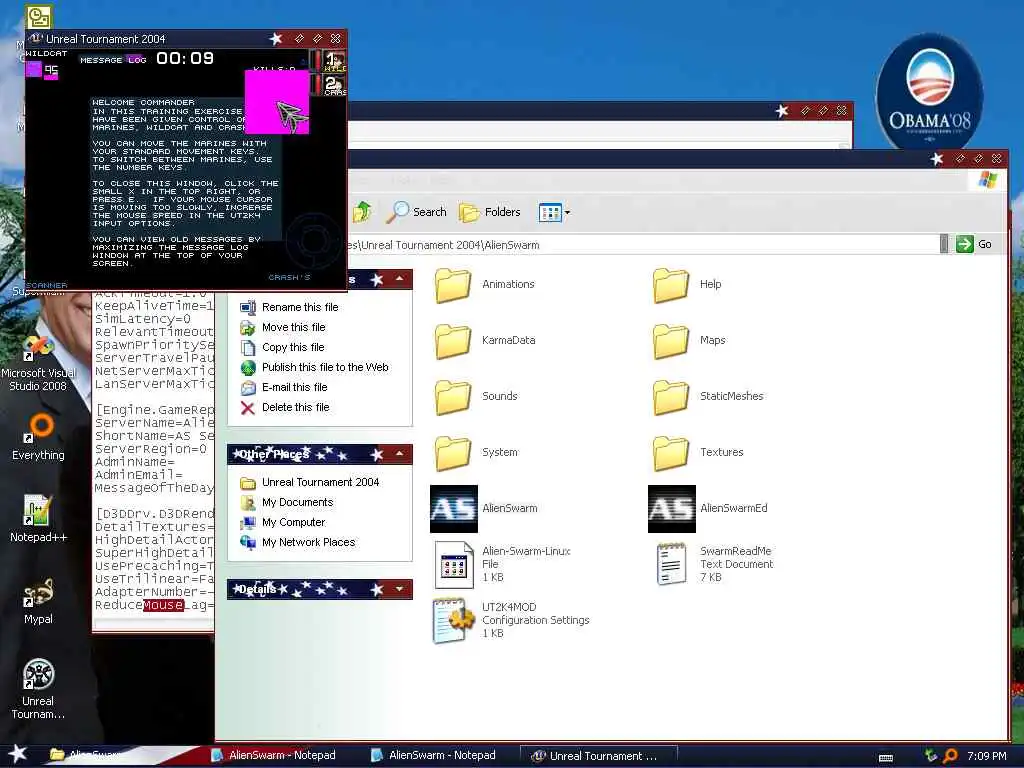The image size is (1024, 768).
Task: Open the System folder
Action: click(x=453, y=453)
